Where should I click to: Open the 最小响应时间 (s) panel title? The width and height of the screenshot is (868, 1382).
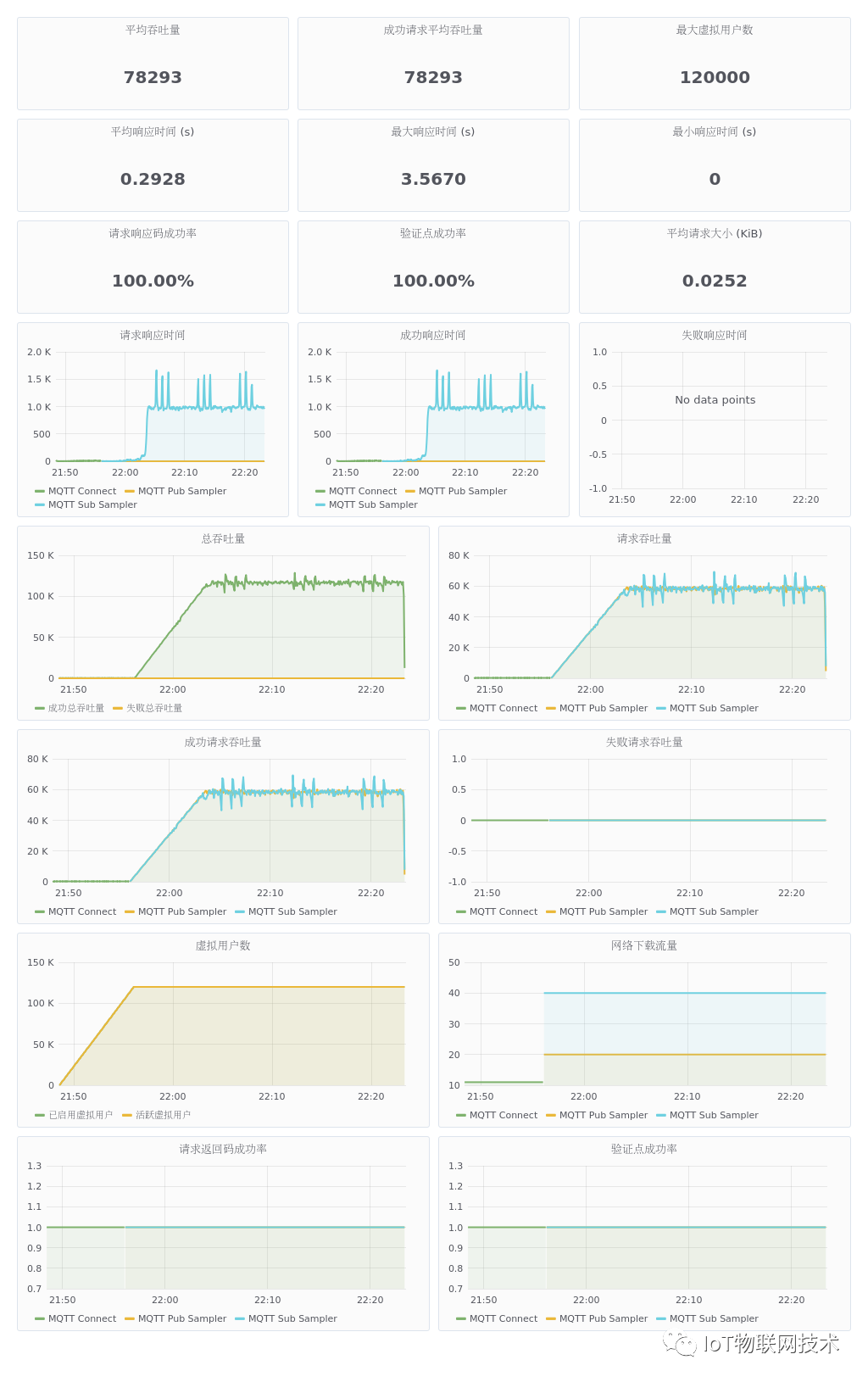(715, 132)
